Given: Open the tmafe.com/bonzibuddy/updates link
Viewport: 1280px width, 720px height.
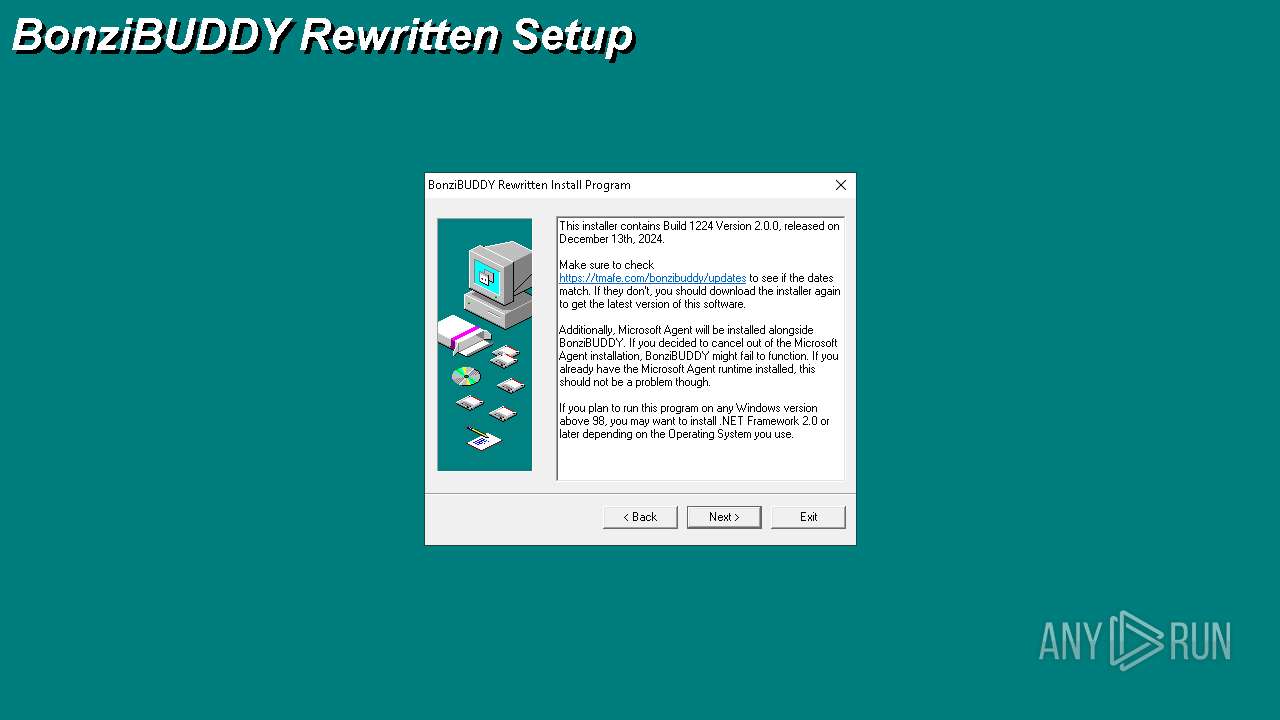Looking at the screenshot, I should [x=653, y=278].
